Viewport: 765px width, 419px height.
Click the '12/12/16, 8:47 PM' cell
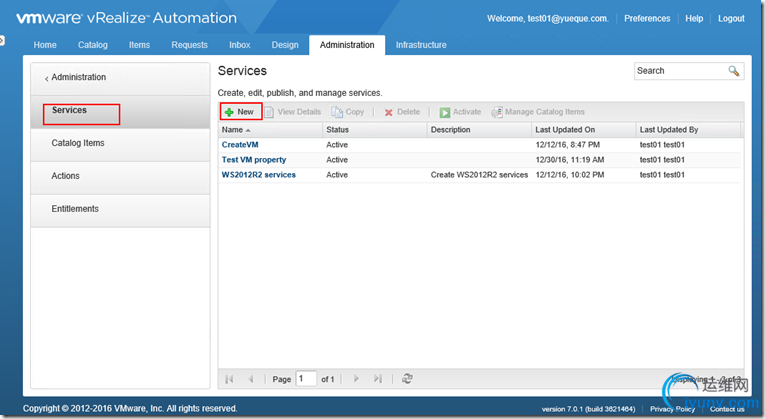[x=568, y=145]
